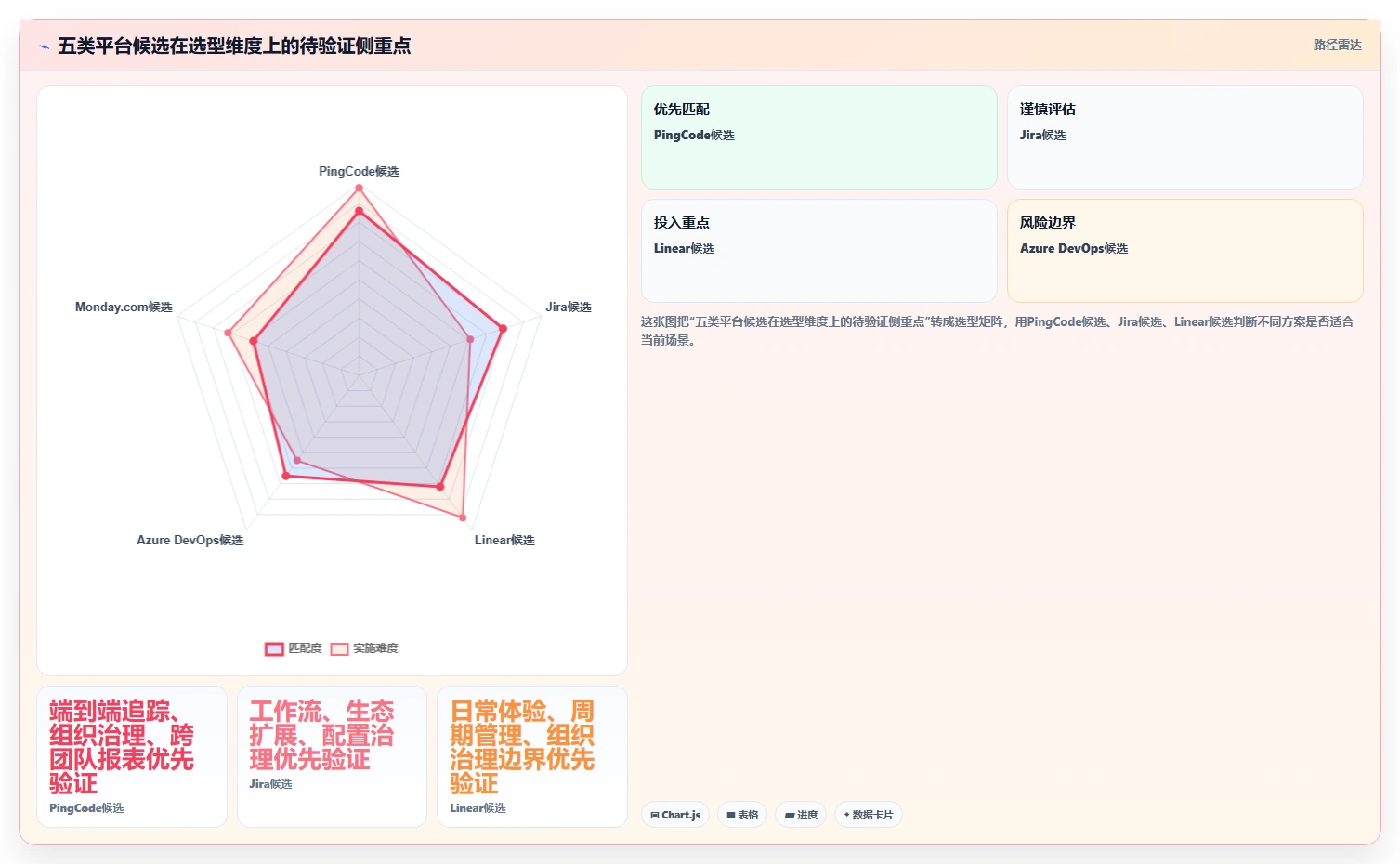Image resolution: width=1400 pixels, height=864 pixels.
Task: Toggle the 实施难度 legend swatch
Action: pos(339,648)
